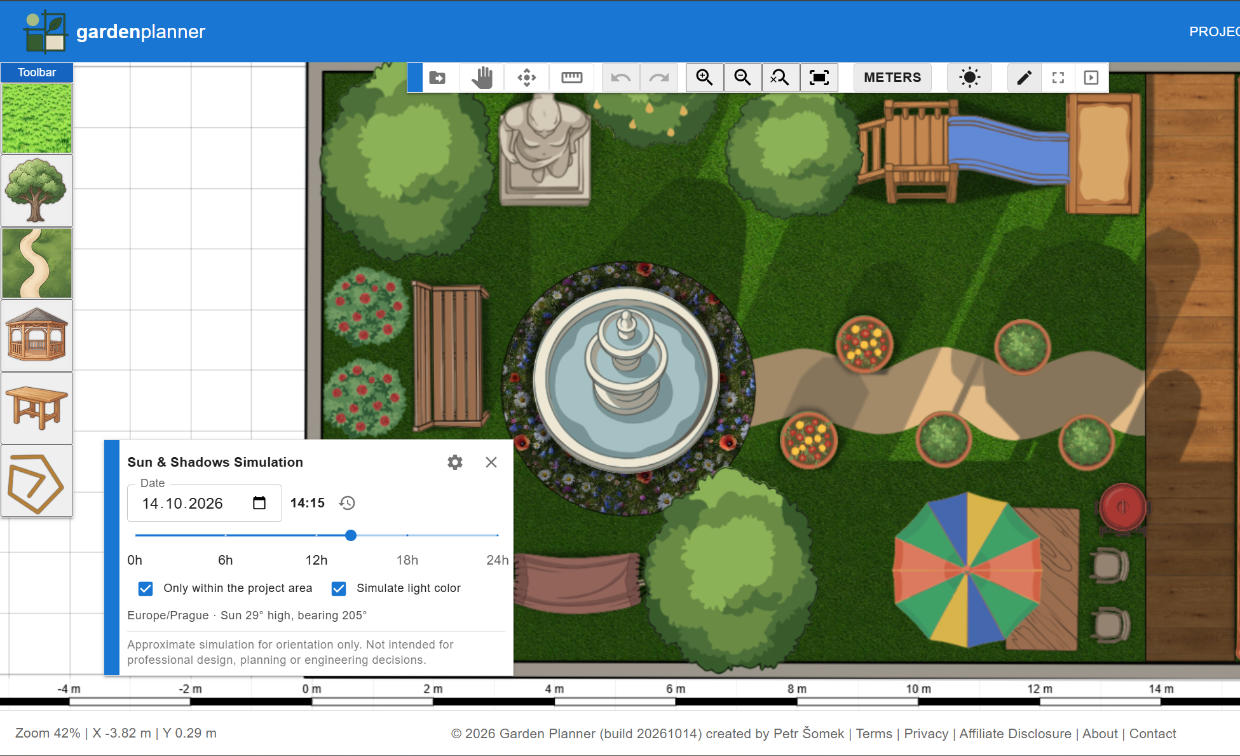Viewport: 1240px width, 756px height.
Task: Select the hand pan tool
Action: [483, 78]
